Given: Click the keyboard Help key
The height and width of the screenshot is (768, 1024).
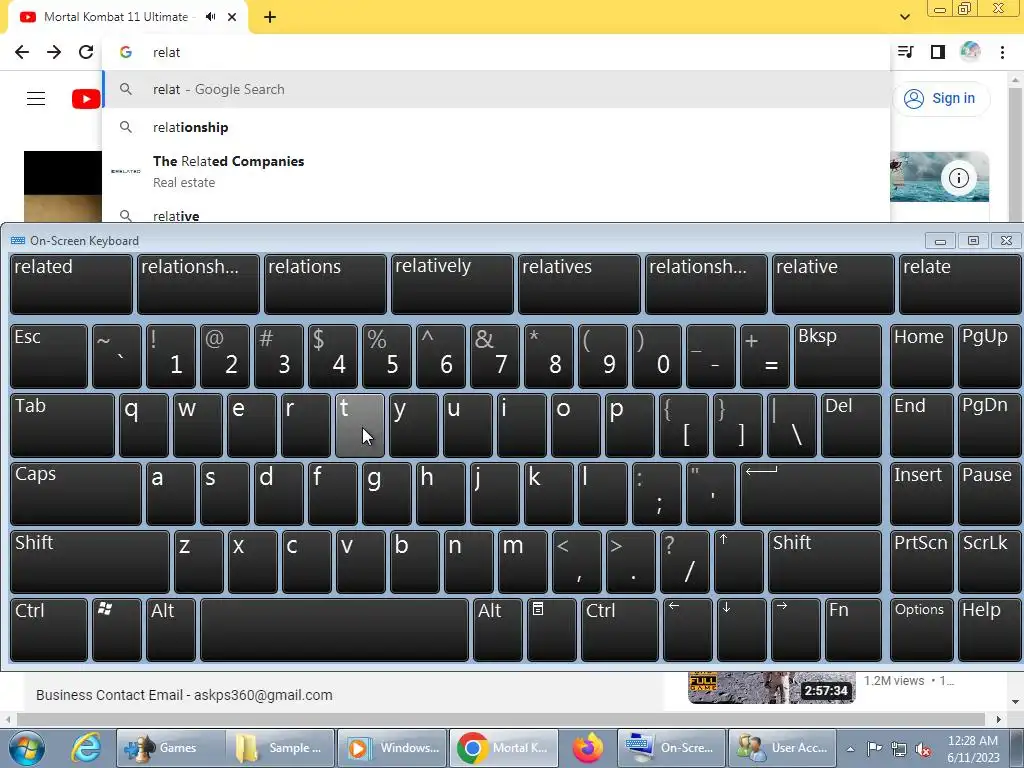Looking at the screenshot, I should click(x=988, y=630).
